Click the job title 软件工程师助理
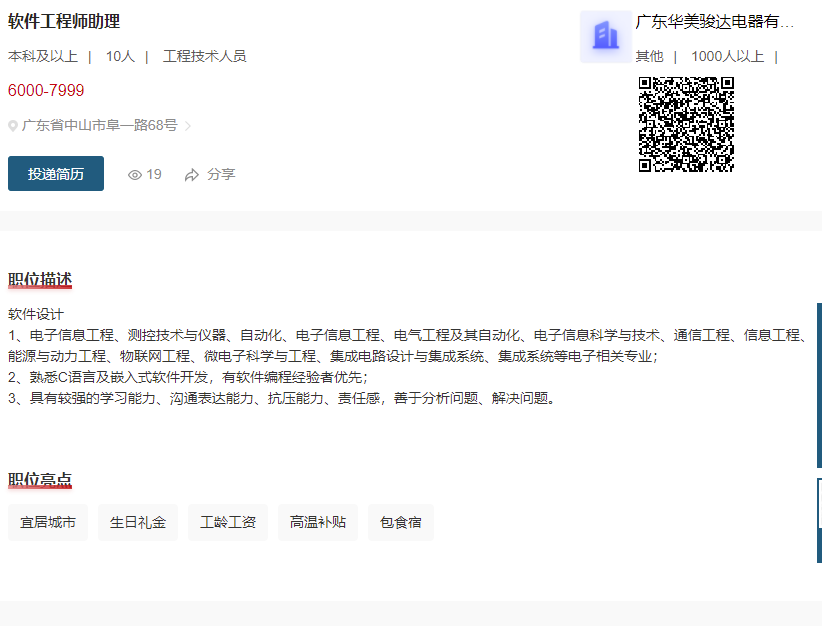 point(64,21)
